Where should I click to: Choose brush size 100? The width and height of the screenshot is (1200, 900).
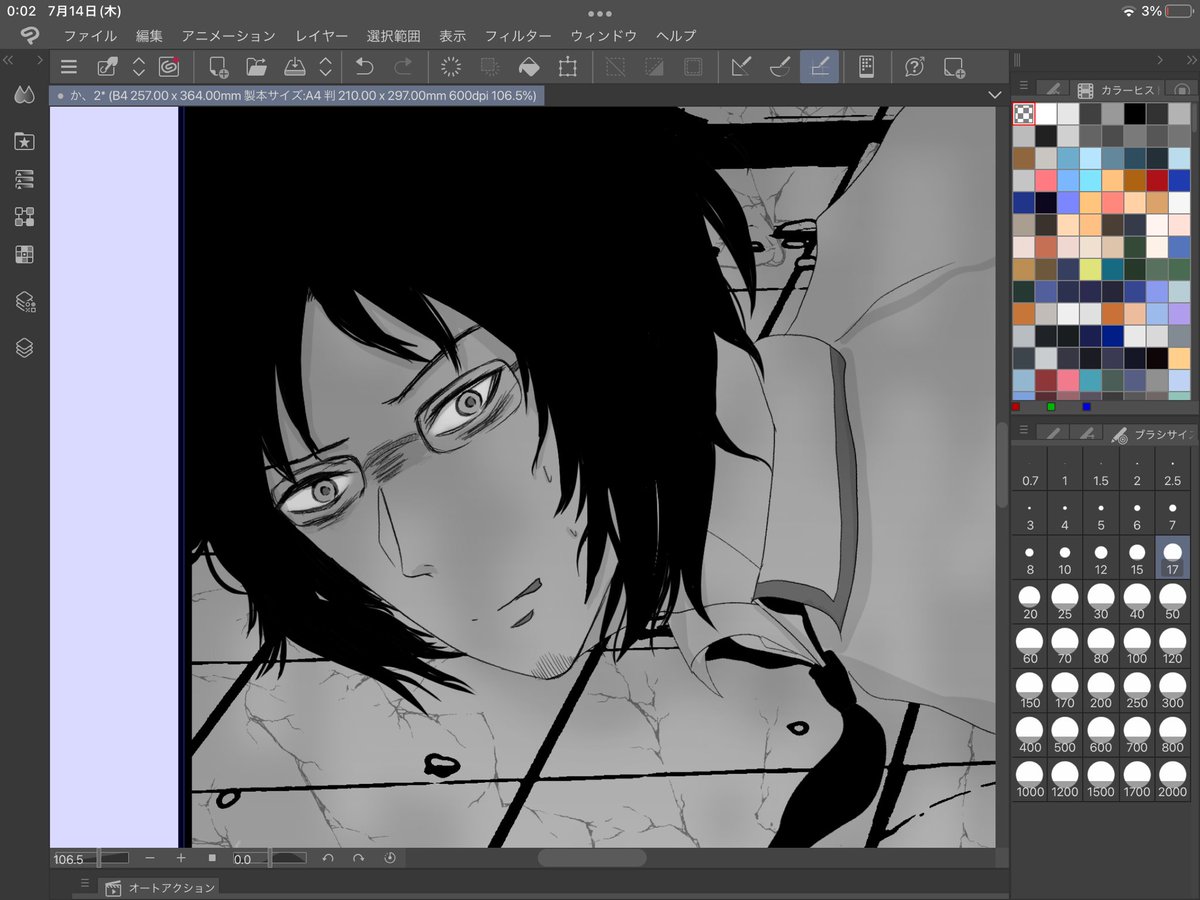(1137, 644)
